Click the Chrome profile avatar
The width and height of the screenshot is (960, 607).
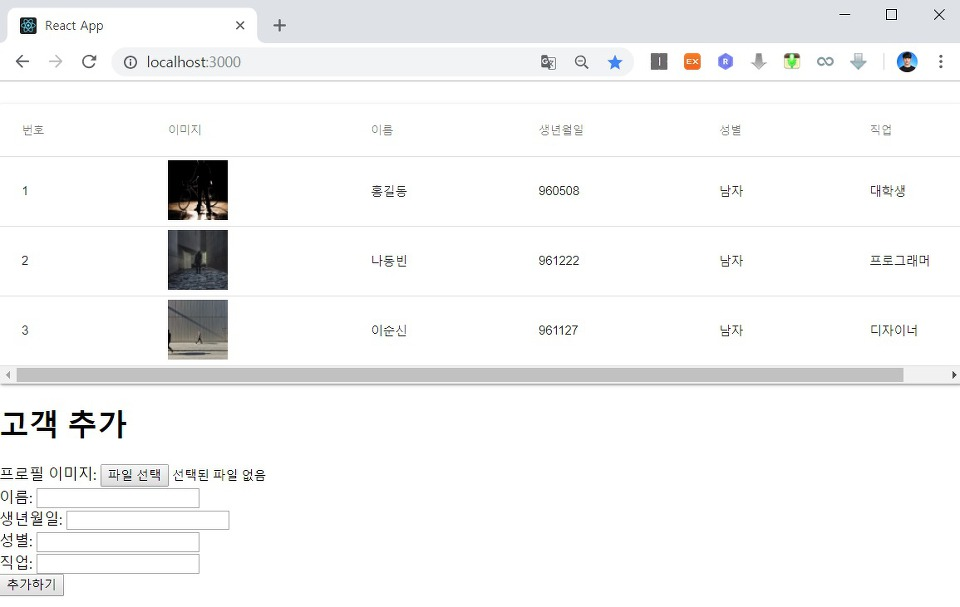[x=906, y=62]
